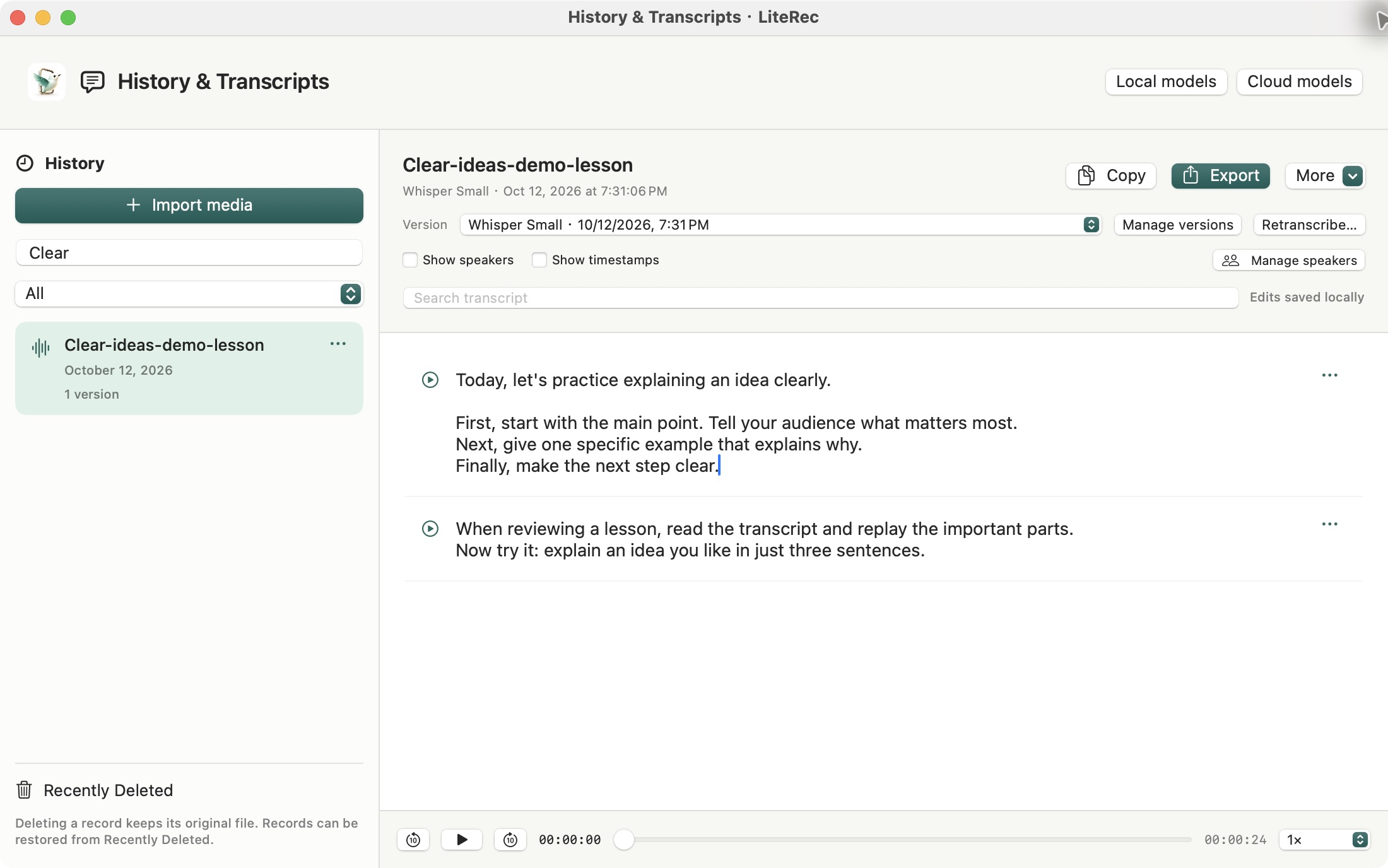This screenshot has height=868, width=1388.
Task: Skip forward 10 seconds
Action: tap(510, 840)
